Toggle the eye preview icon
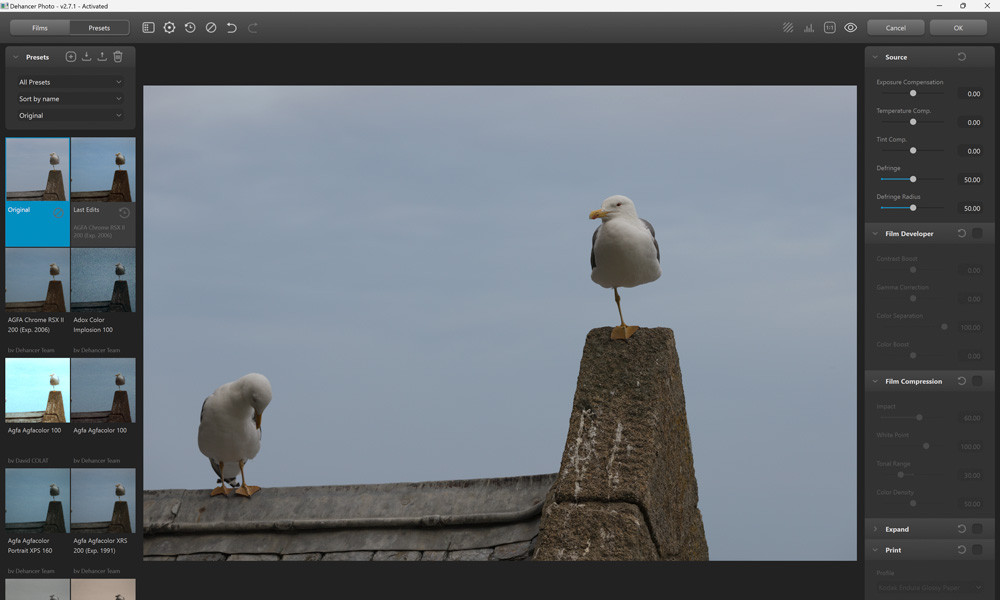This screenshot has height=600, width=1000. click(x=850, y=27)
